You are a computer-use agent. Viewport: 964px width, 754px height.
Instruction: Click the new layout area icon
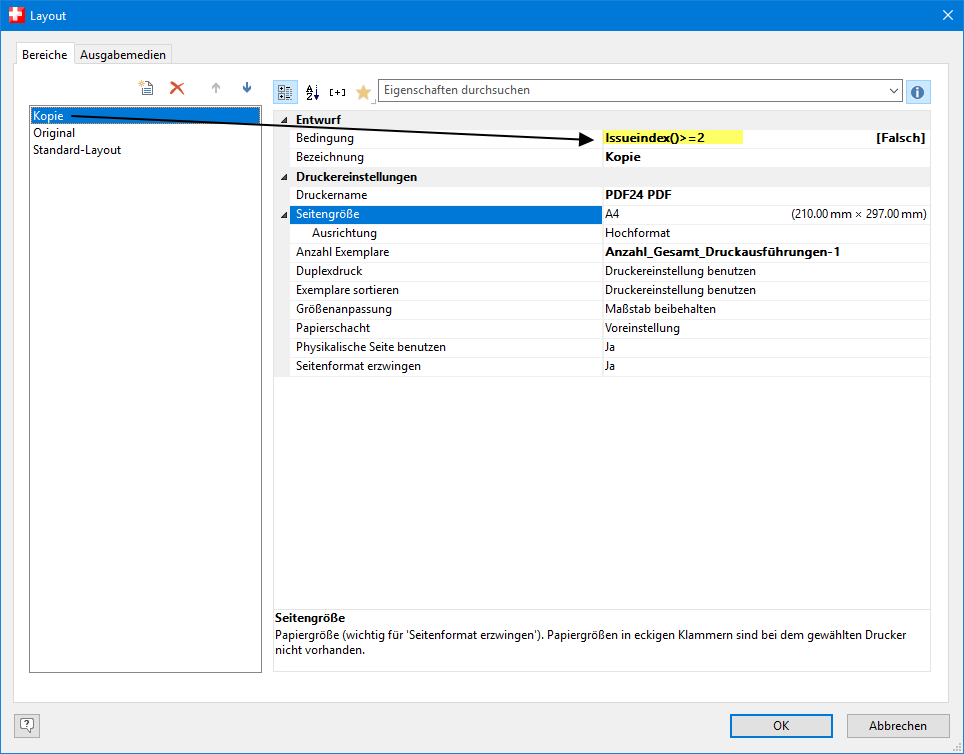(x=146, y=88)
